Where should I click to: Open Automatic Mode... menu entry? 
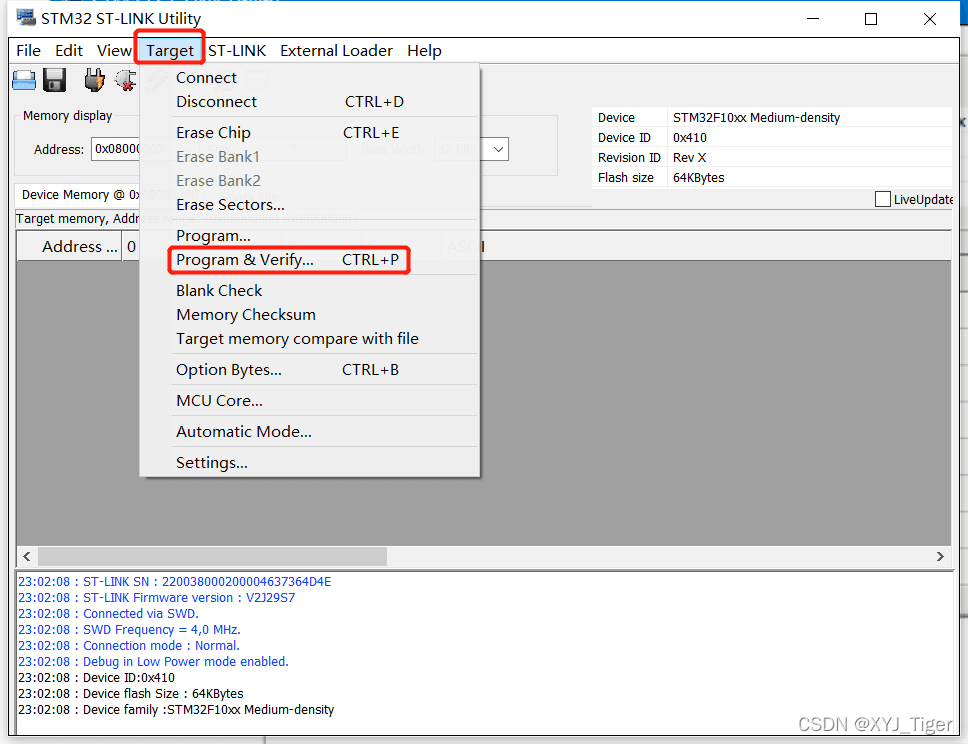tap(310, 432)
